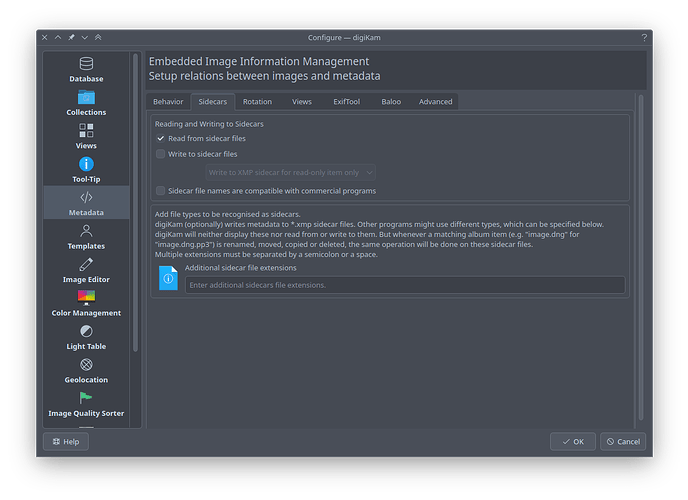Click the keep-above double chevron title bar icon
This screenshot has height=500, width=688.
[98, 37]
